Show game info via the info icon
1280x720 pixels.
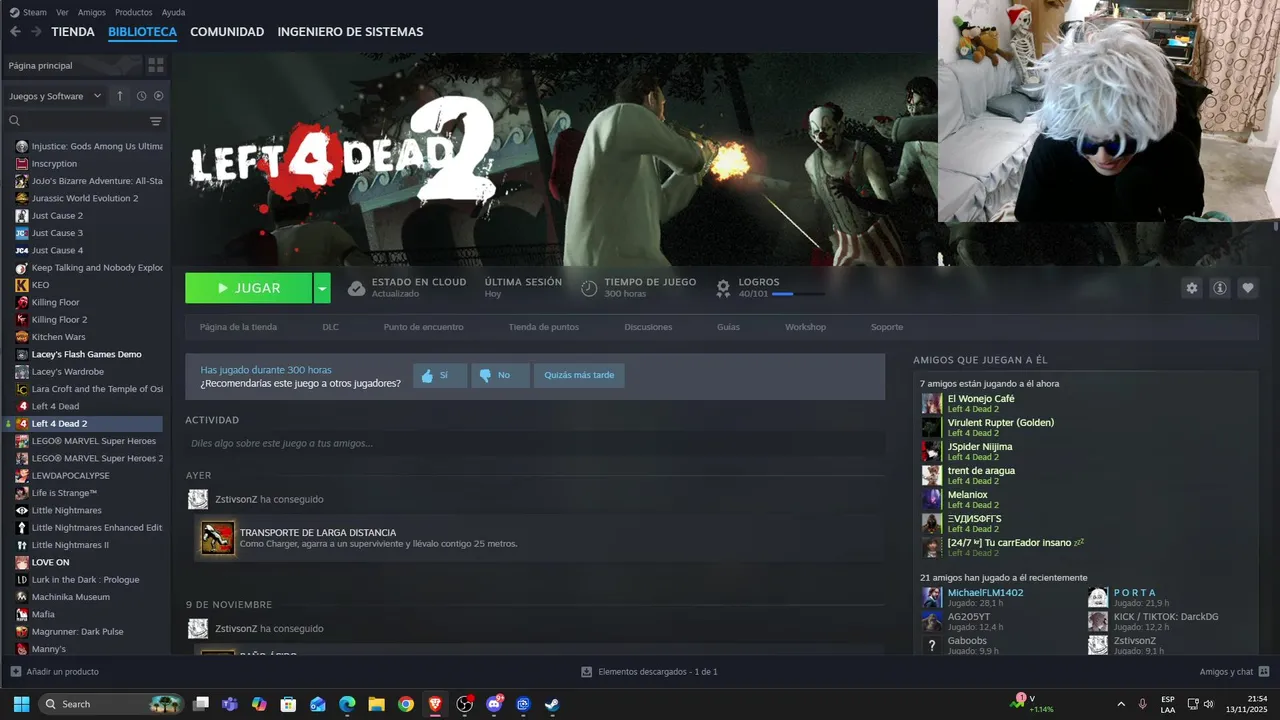pos(1220,288)
